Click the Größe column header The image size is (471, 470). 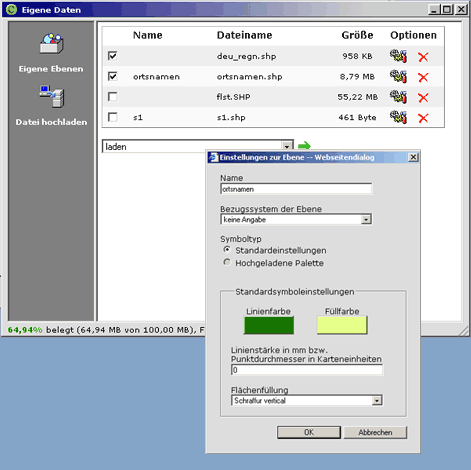(x=357, y=35)
